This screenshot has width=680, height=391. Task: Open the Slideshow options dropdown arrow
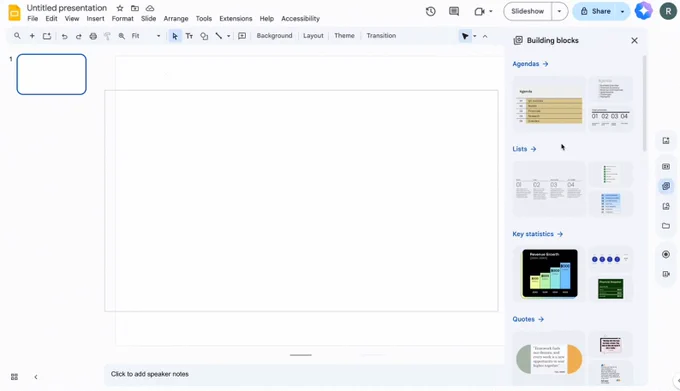[559, 11]
